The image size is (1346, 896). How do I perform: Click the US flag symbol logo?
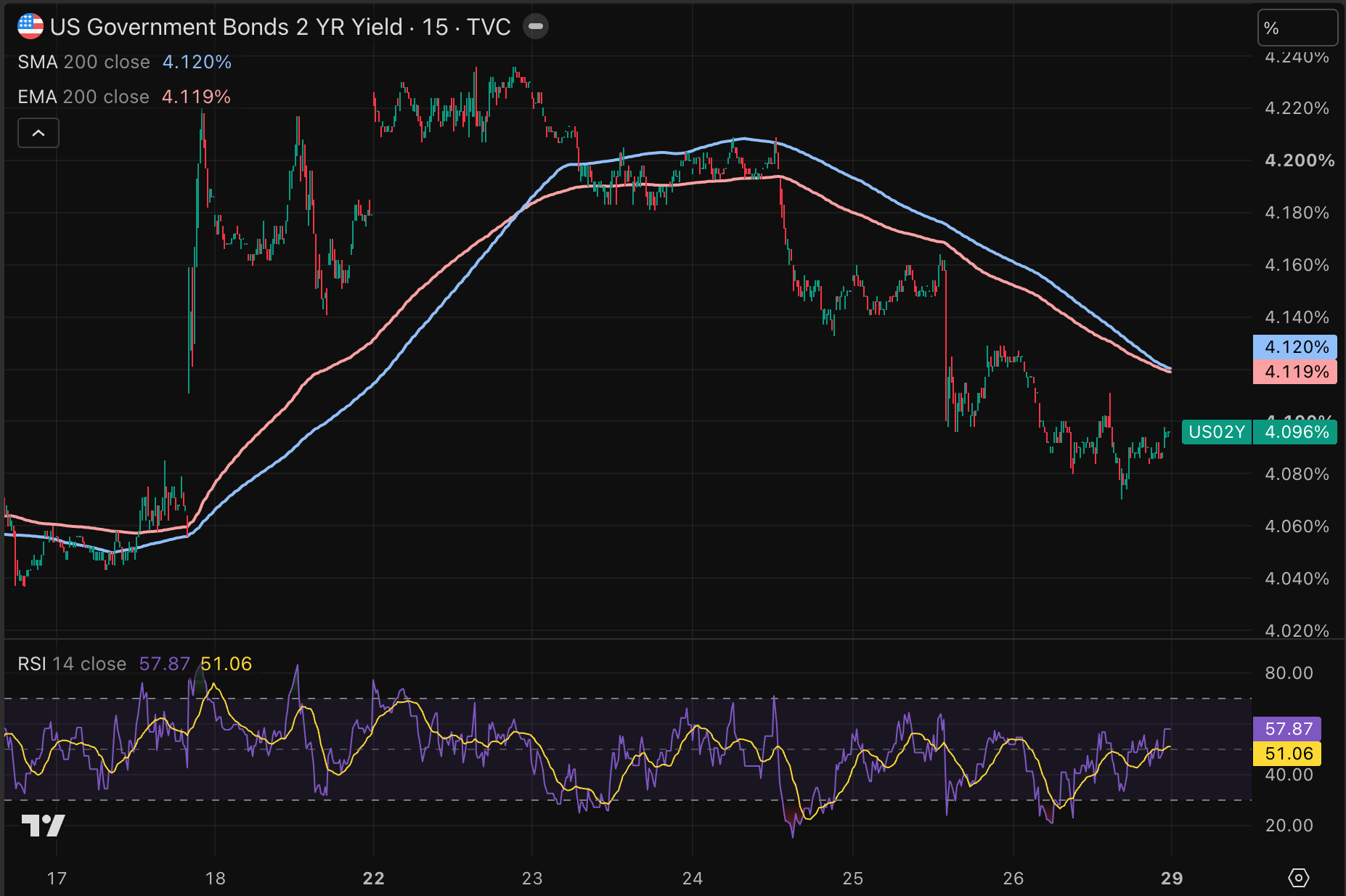(x=30, y=27)
